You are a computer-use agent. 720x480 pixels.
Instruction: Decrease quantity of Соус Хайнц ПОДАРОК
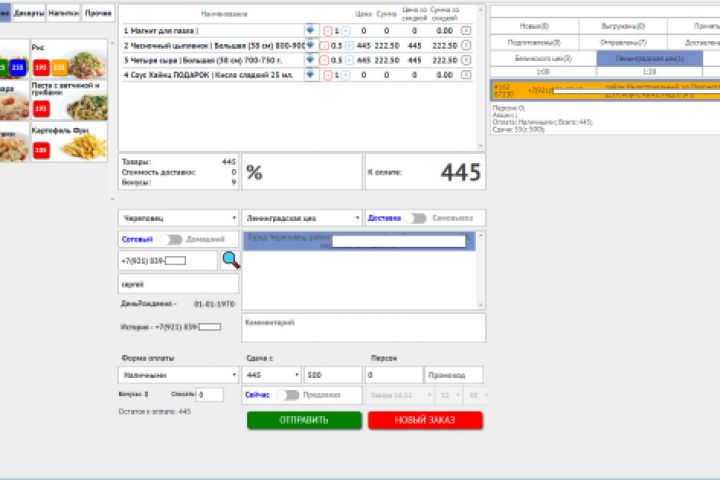328,75
